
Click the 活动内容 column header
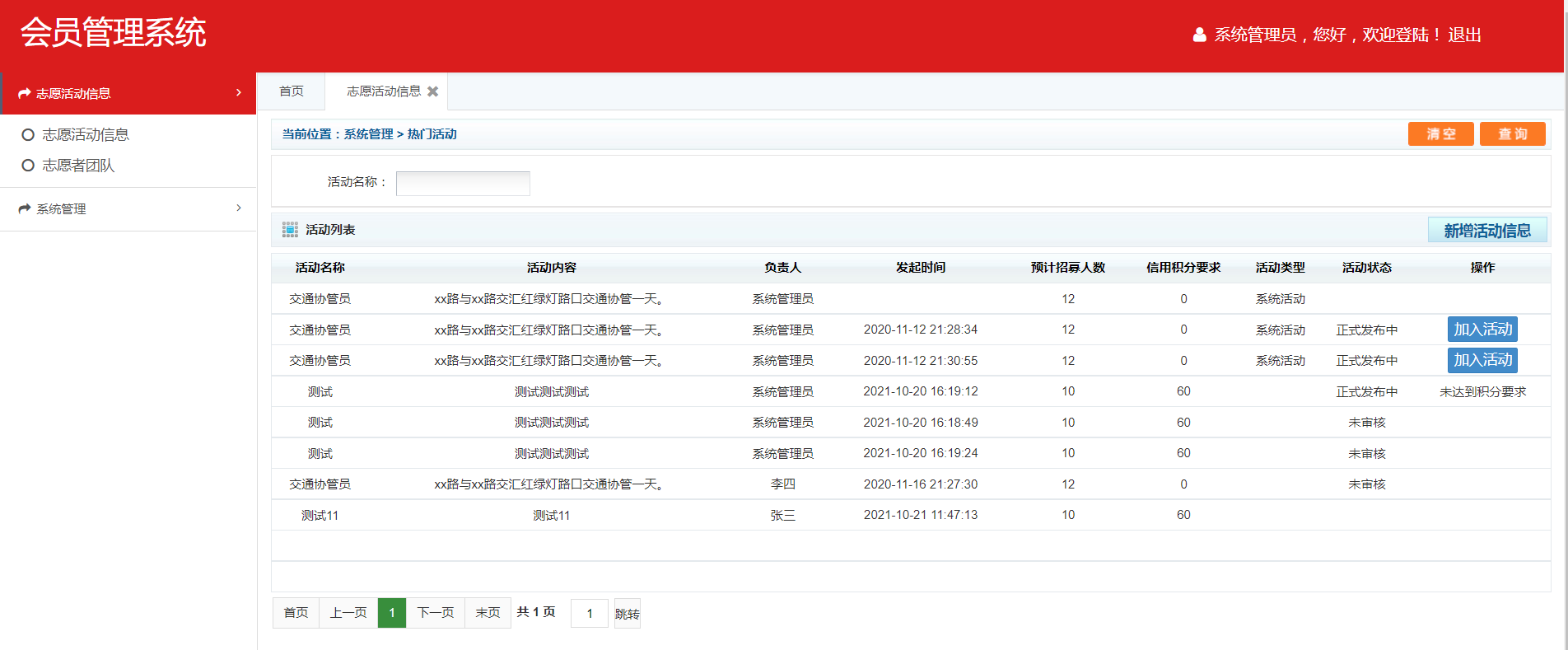(x=552, y=268)
